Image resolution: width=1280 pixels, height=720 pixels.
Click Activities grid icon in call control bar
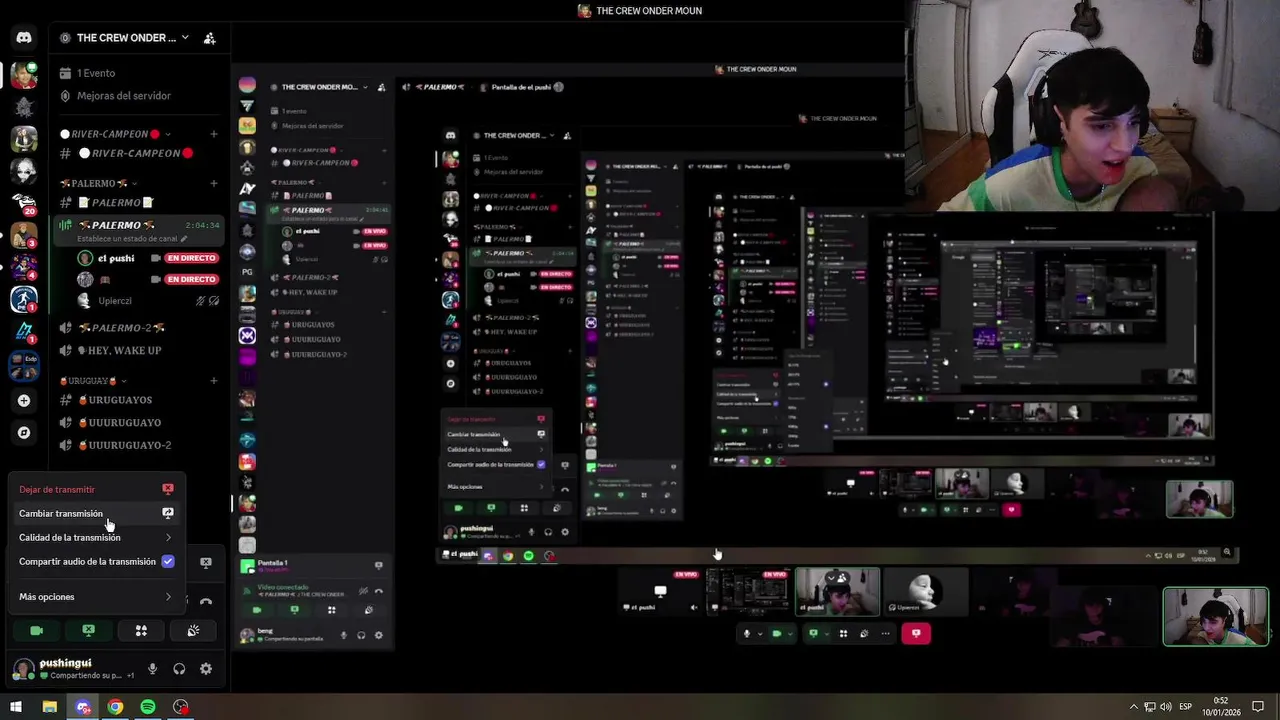coord(843,633)
